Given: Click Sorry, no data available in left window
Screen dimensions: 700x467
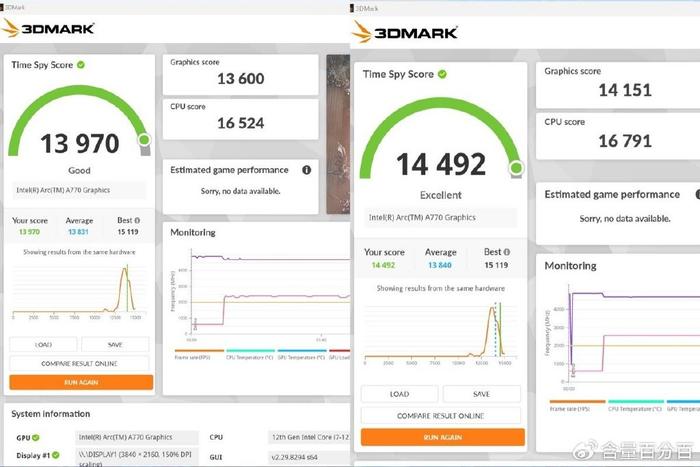Looking at the screenshot, I should click(241, 191).
